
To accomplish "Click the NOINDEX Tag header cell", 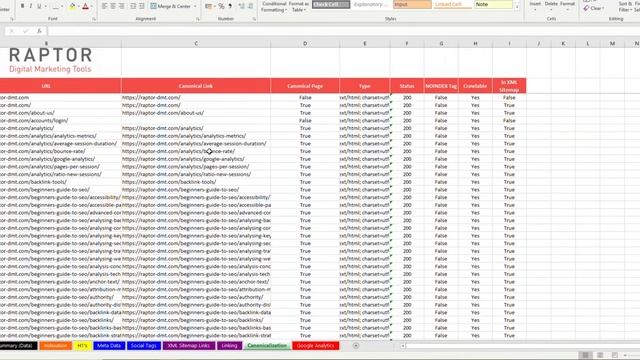I will tap(441, 86).
